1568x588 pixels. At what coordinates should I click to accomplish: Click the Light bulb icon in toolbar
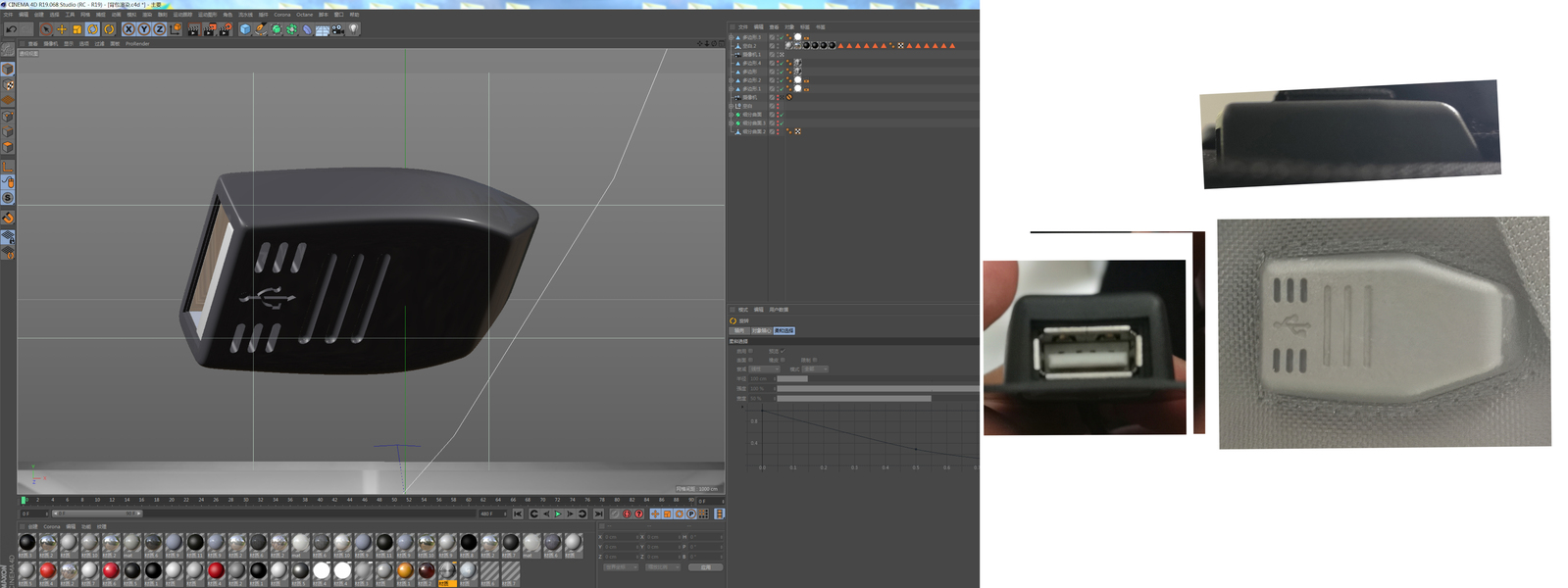(x=353, y=29)
